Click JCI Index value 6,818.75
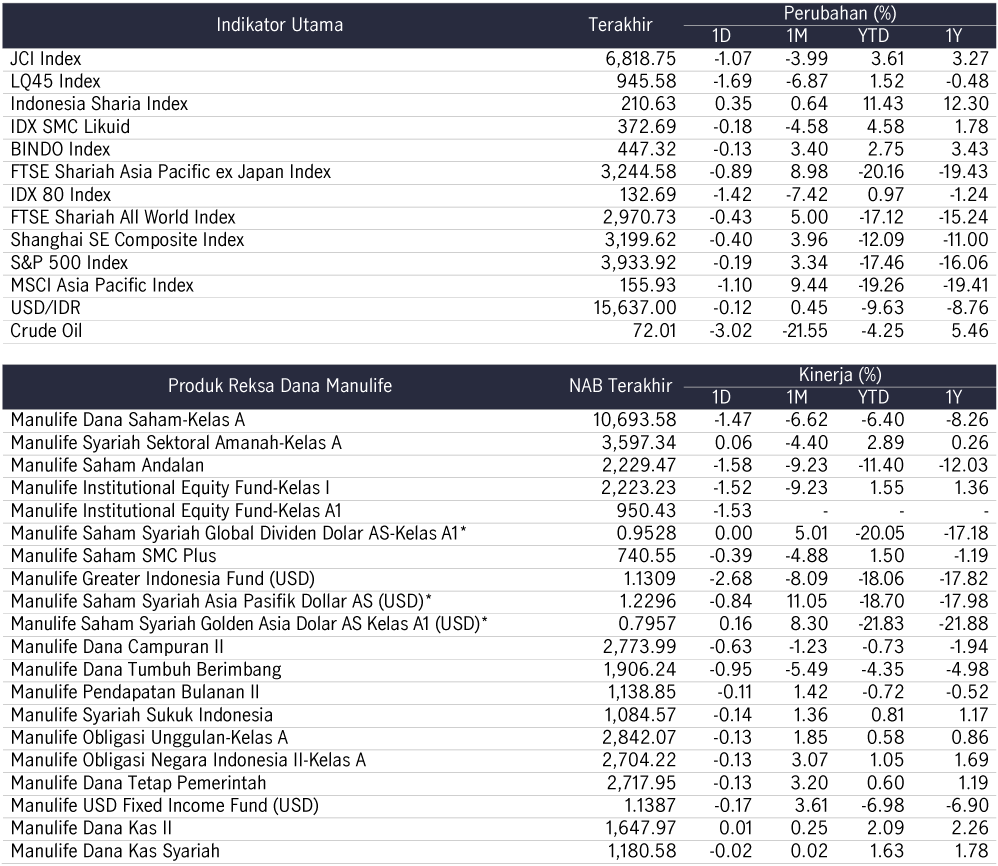The width and height of the screenshot is (998, 866). tap(640, 59)
